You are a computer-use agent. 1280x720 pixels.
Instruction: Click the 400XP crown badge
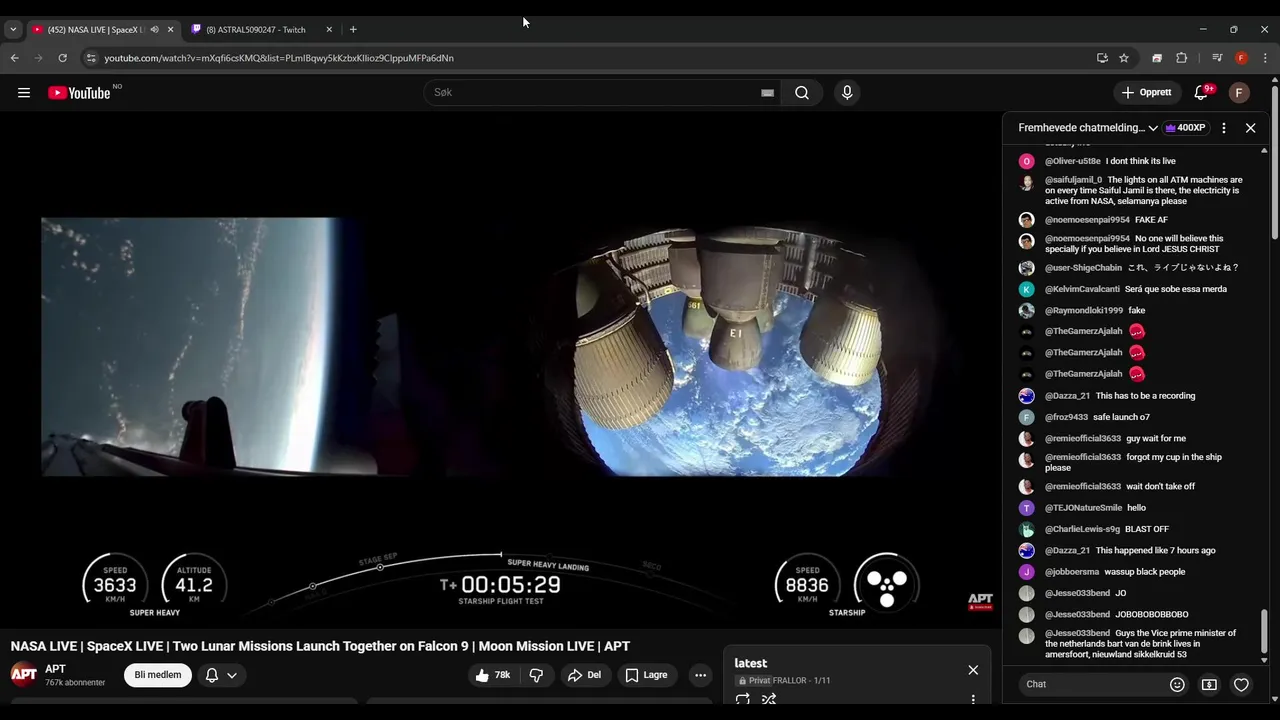[x=1186, y=128]
